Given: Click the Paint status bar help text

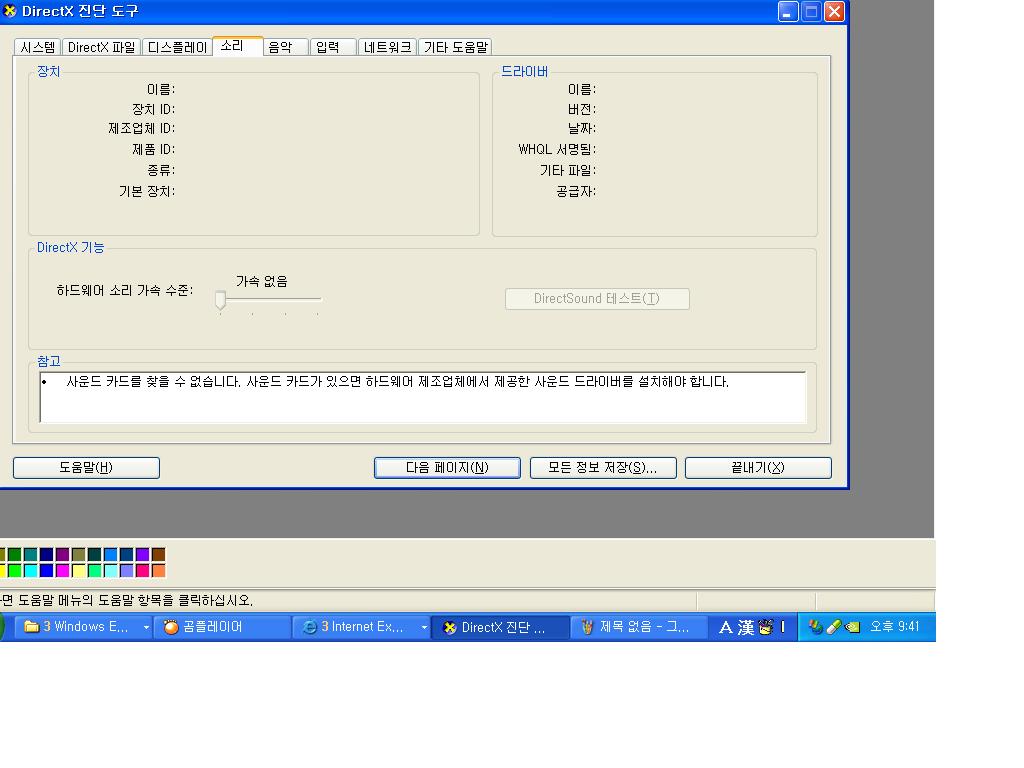Looking at the screenshot, I should 127,600.
